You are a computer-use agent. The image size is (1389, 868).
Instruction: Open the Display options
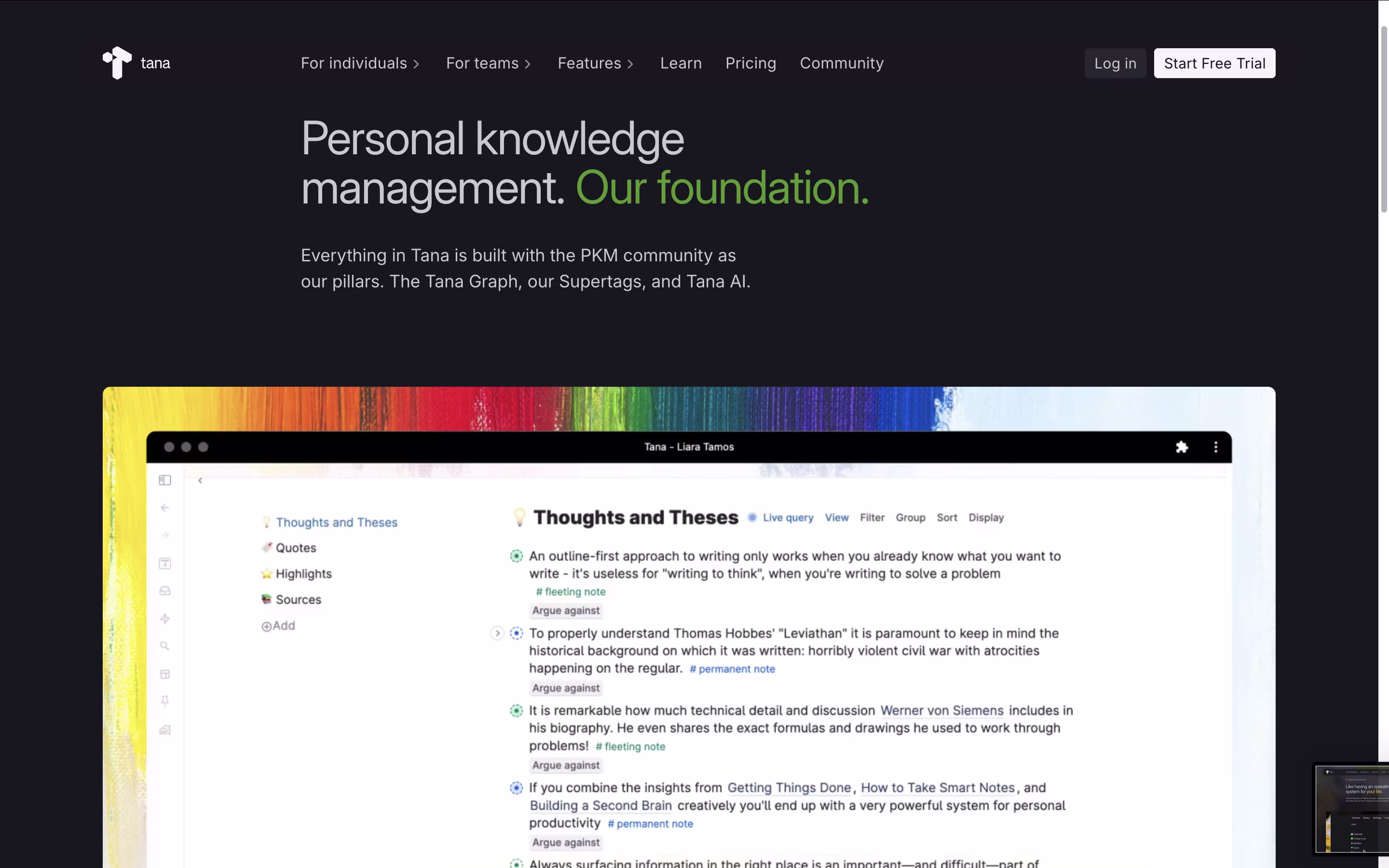click(x=986, y=517)
